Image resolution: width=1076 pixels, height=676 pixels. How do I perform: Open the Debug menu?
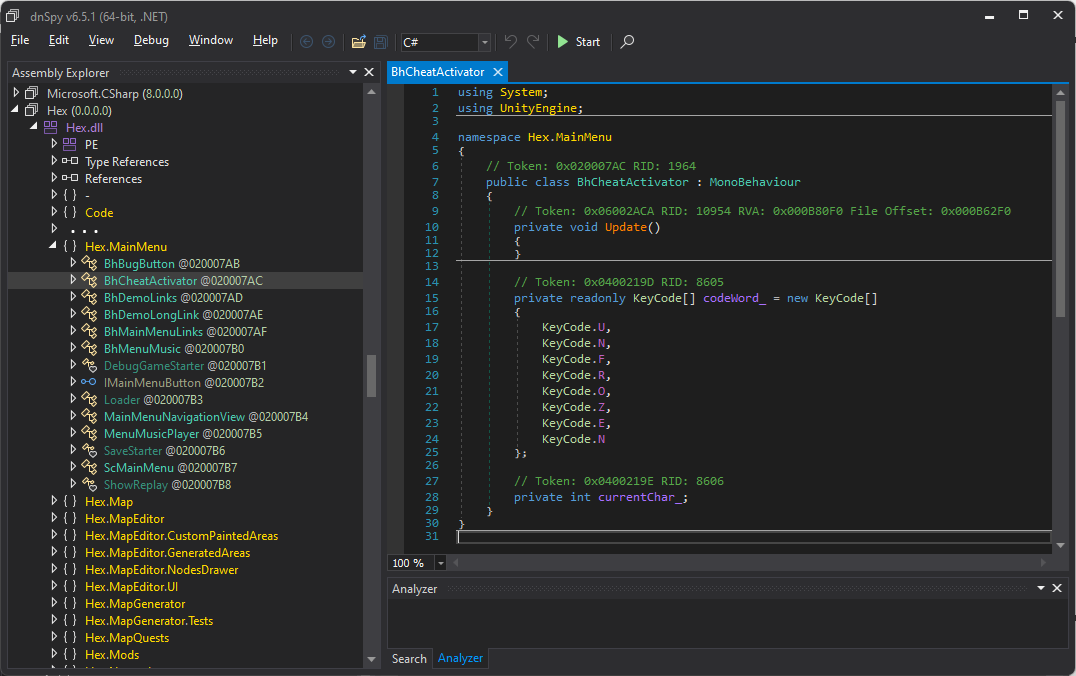click(x=151, y=40)
